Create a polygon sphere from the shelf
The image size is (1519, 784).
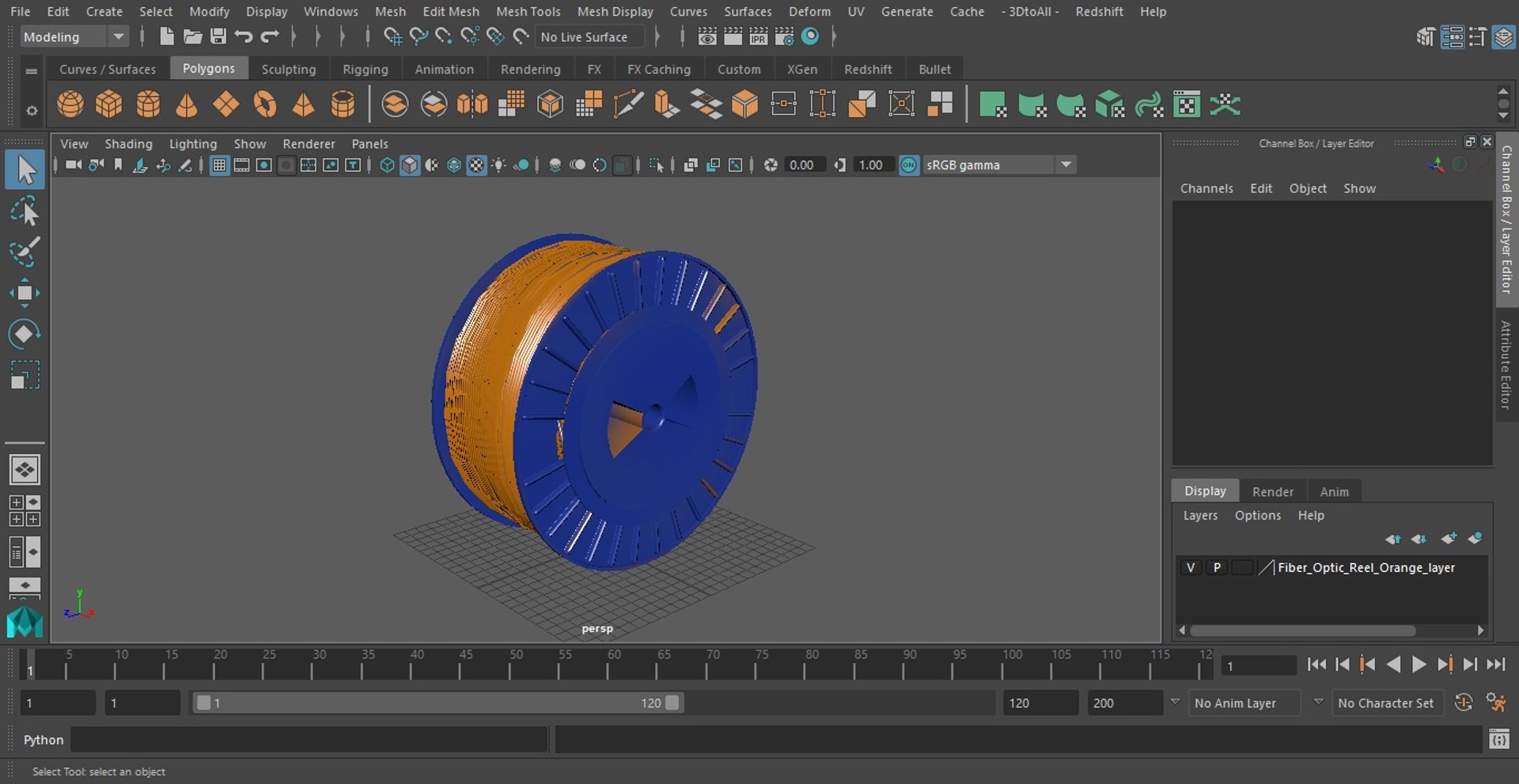point(70,104)
